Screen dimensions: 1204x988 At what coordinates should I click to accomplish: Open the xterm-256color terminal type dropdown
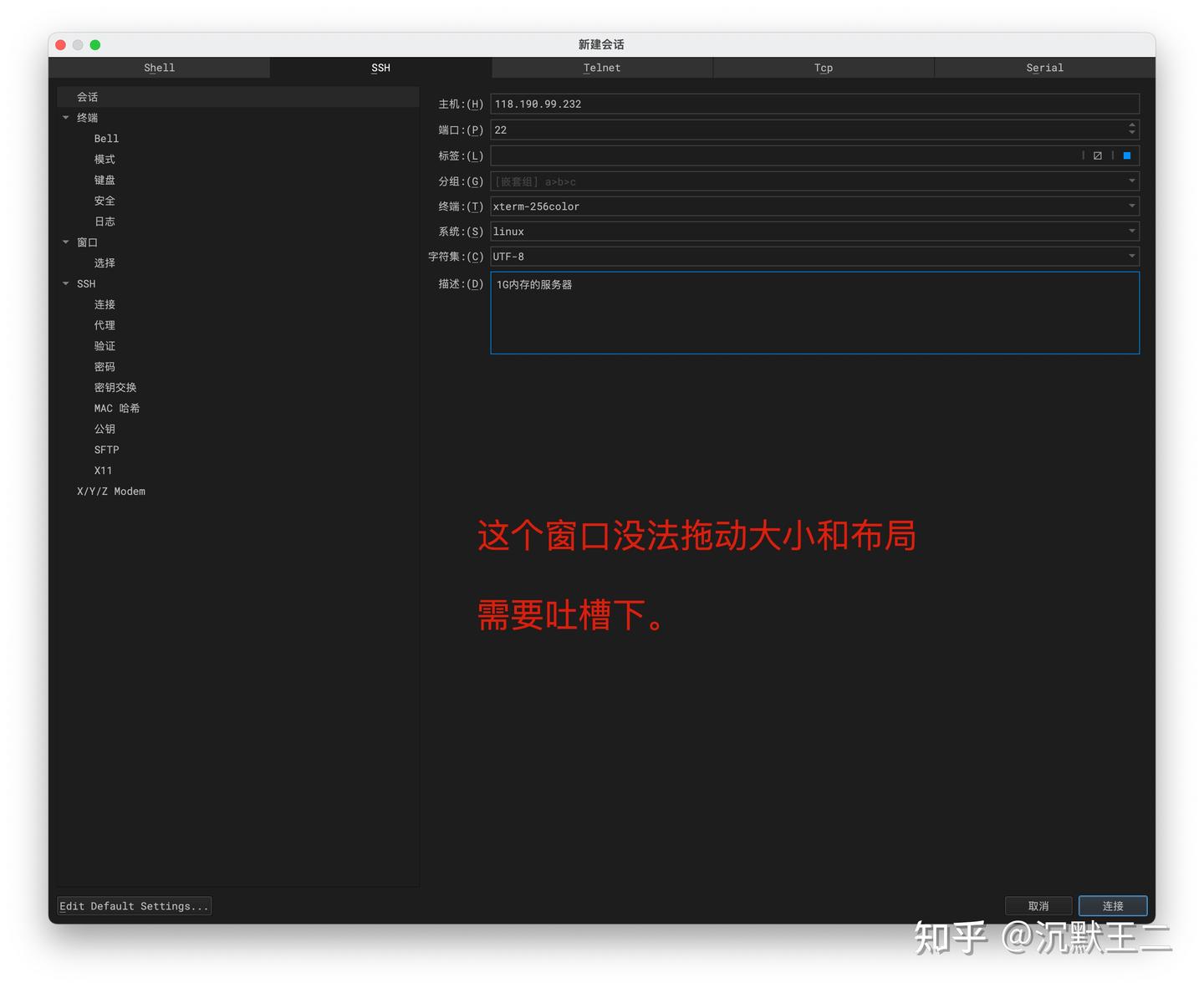(x=1130, y=206)
